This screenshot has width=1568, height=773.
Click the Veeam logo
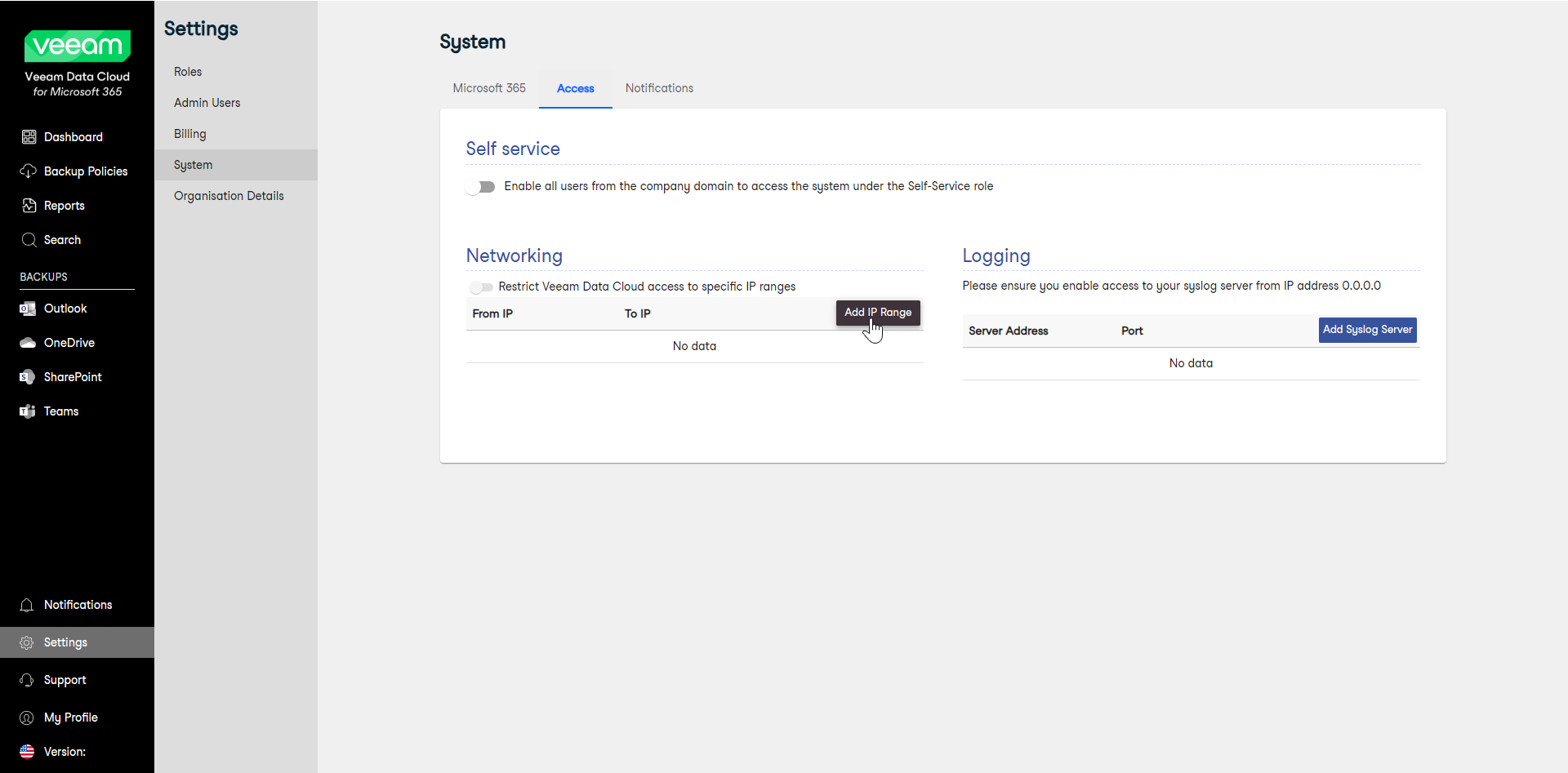tap(78, 46)
